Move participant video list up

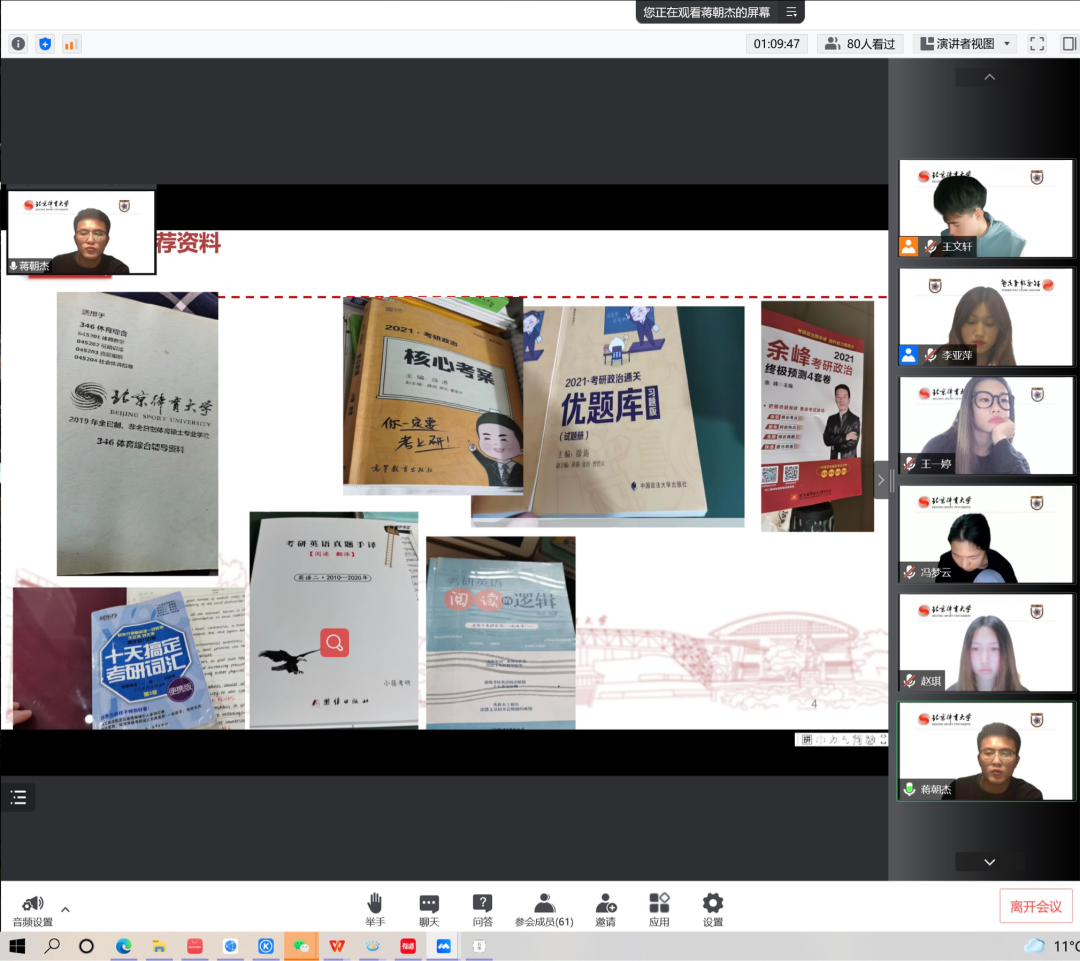(989, 77)
